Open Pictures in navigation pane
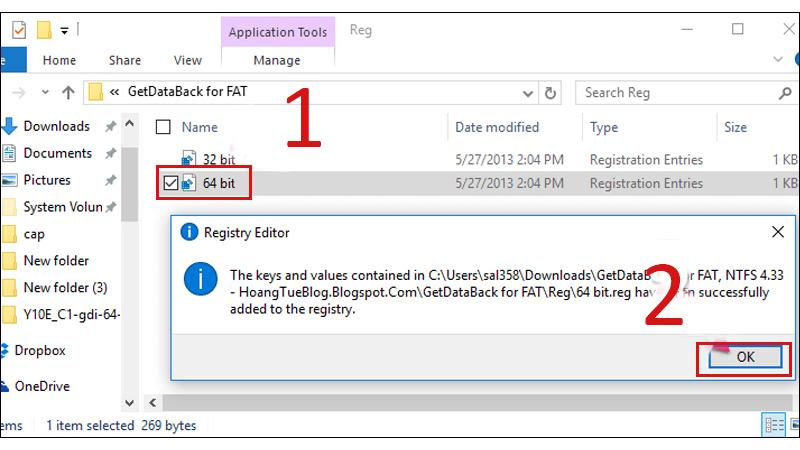This screenshot has width=800, height=450. click(x=47, y=180)
